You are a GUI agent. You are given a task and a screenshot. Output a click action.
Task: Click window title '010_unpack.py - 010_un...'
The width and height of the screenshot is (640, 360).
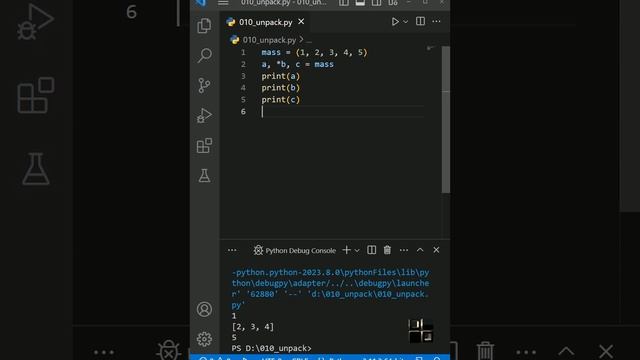[x=283, y=2]
